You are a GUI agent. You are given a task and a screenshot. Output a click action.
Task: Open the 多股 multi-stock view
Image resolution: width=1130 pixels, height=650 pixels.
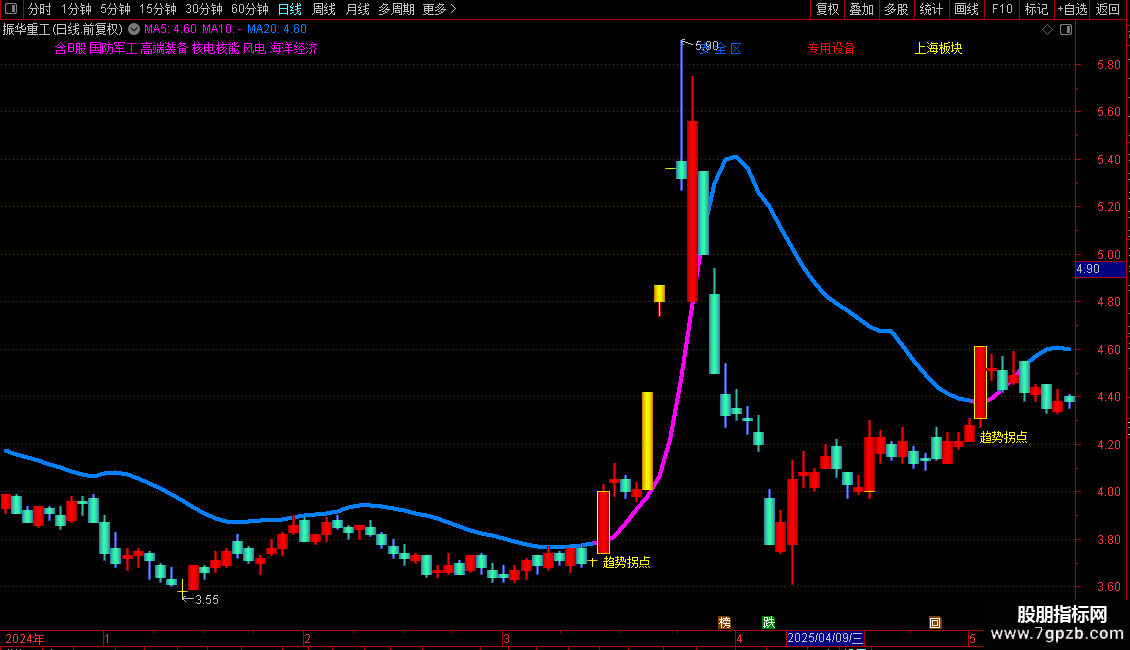[896, 9]
